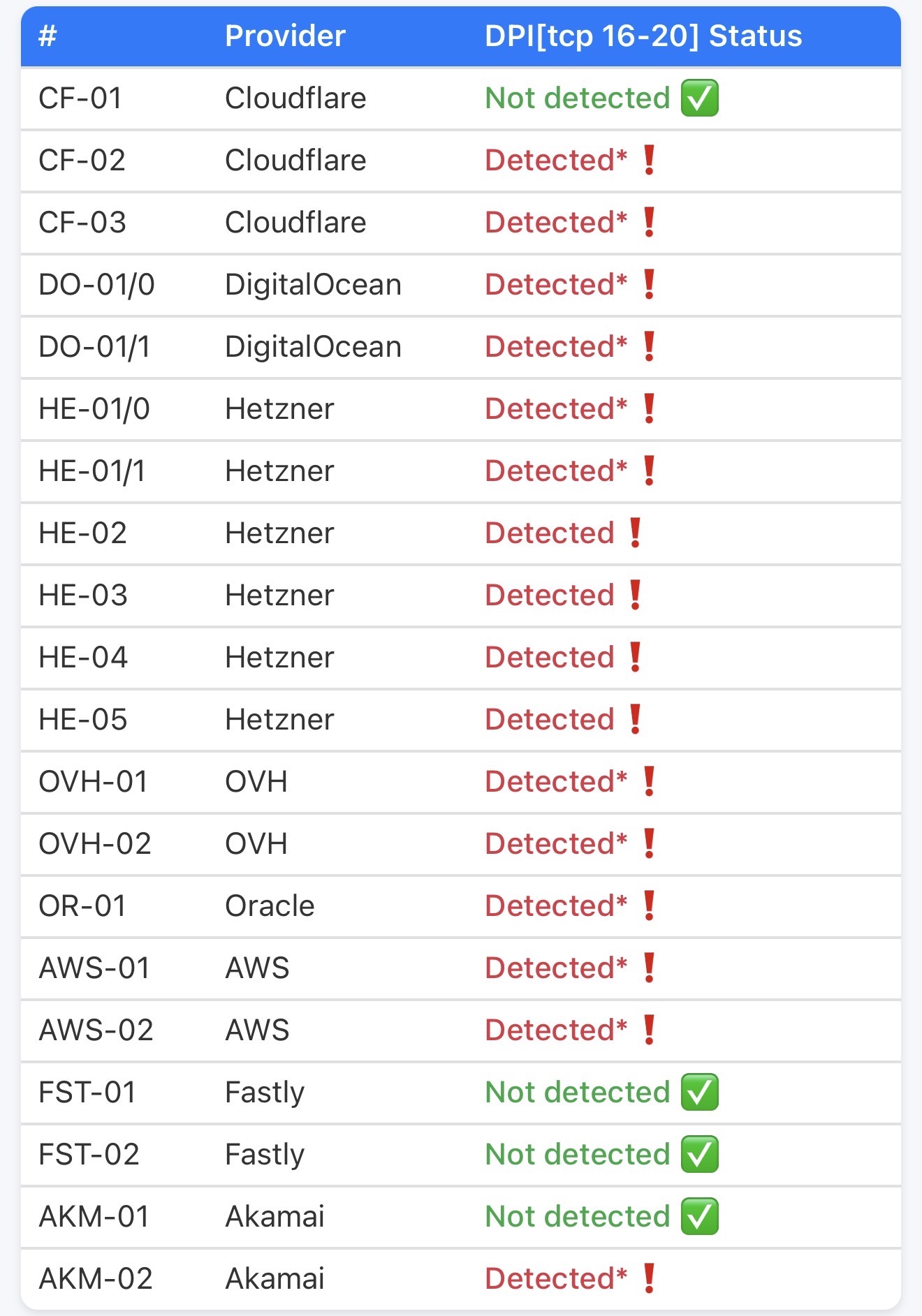Click the green checkmark in FST-02 row
The height and width of the screenshot is (1316, 922).
[700, 1154]
